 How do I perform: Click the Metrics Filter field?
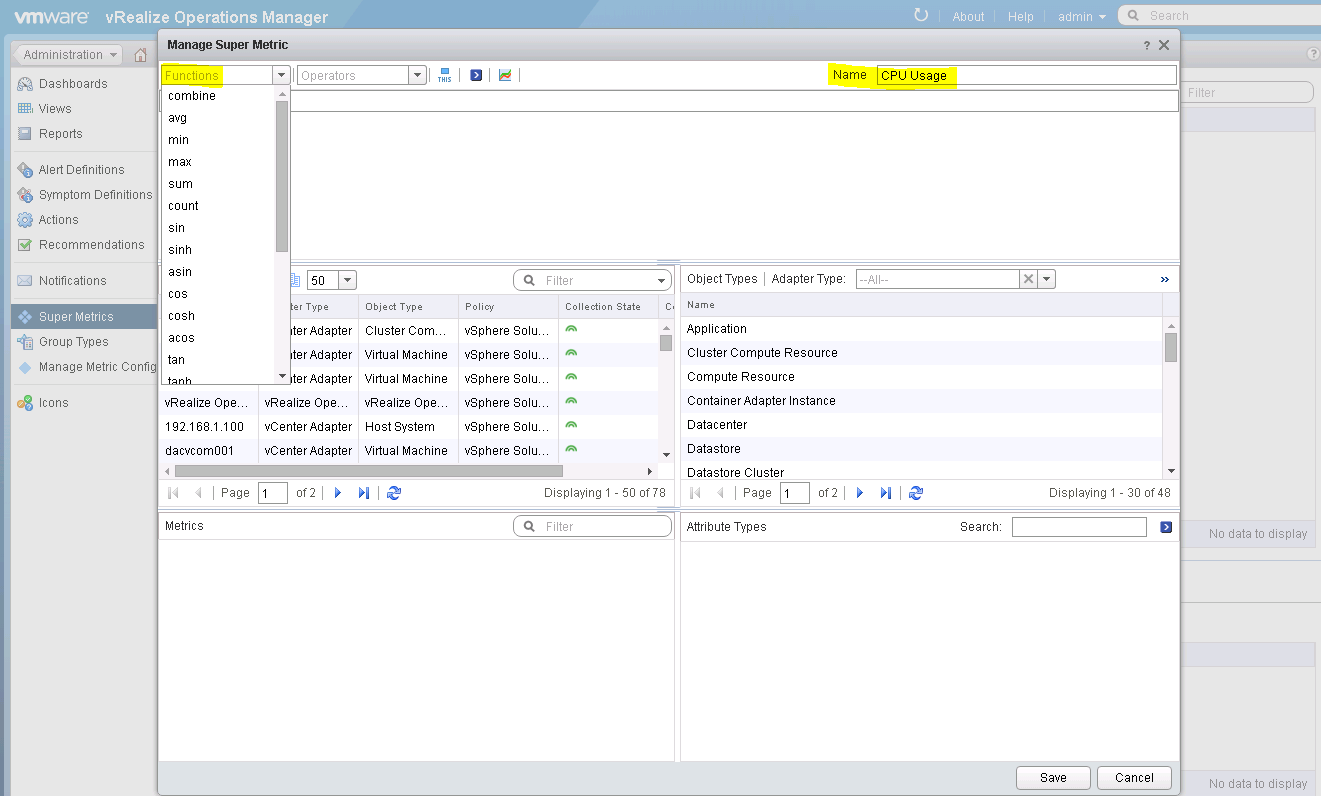[592, 527]
